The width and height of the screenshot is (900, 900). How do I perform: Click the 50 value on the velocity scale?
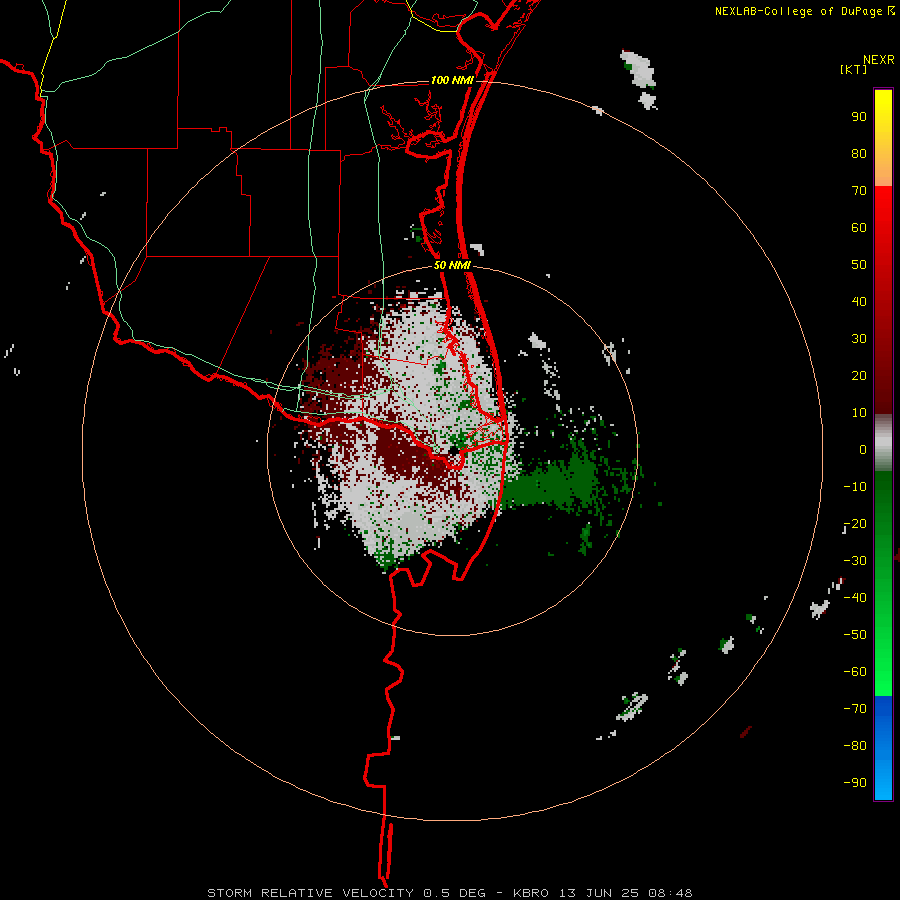coord(859,265)
